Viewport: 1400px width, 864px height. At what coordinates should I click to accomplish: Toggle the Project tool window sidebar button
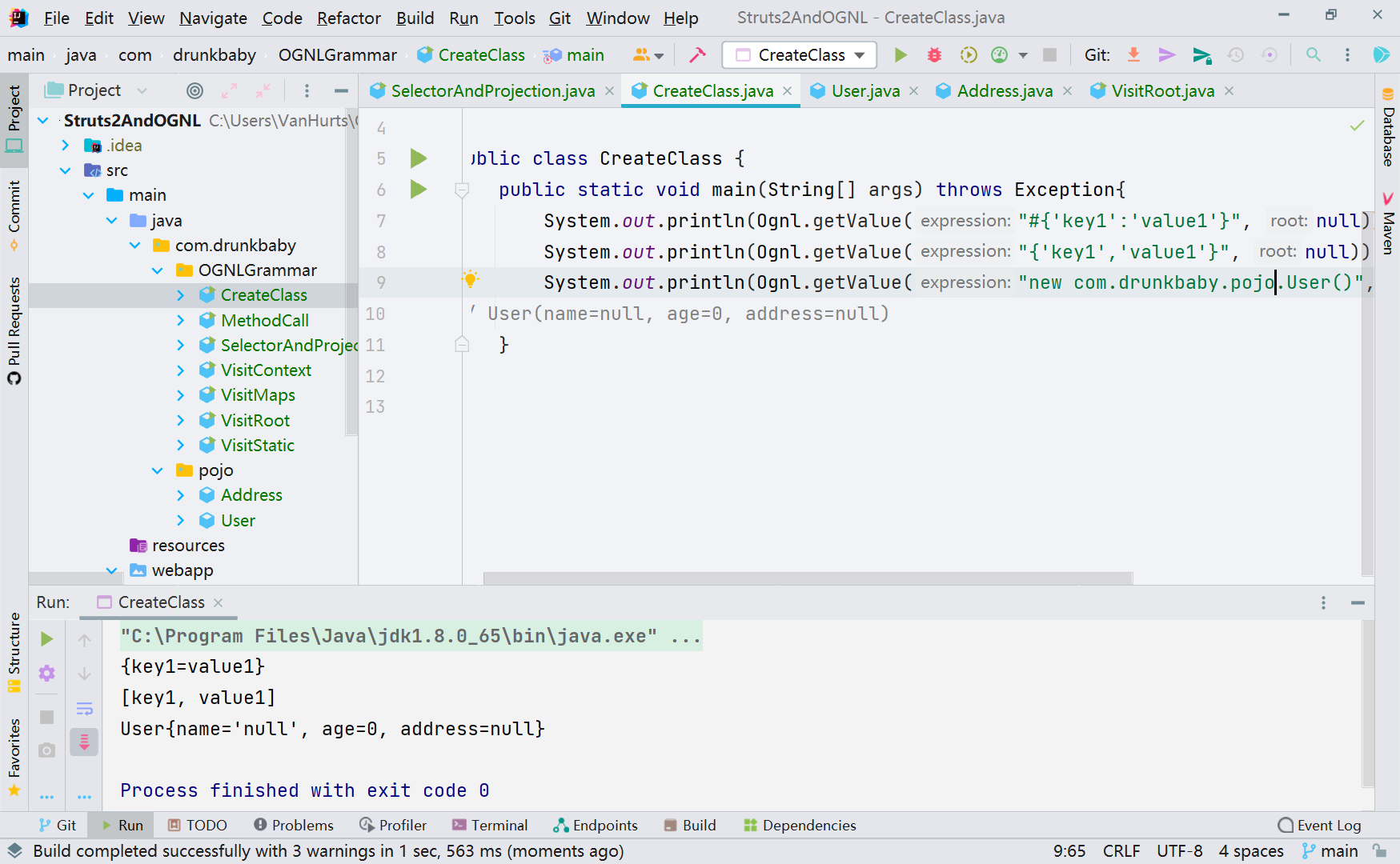[14, 120]
